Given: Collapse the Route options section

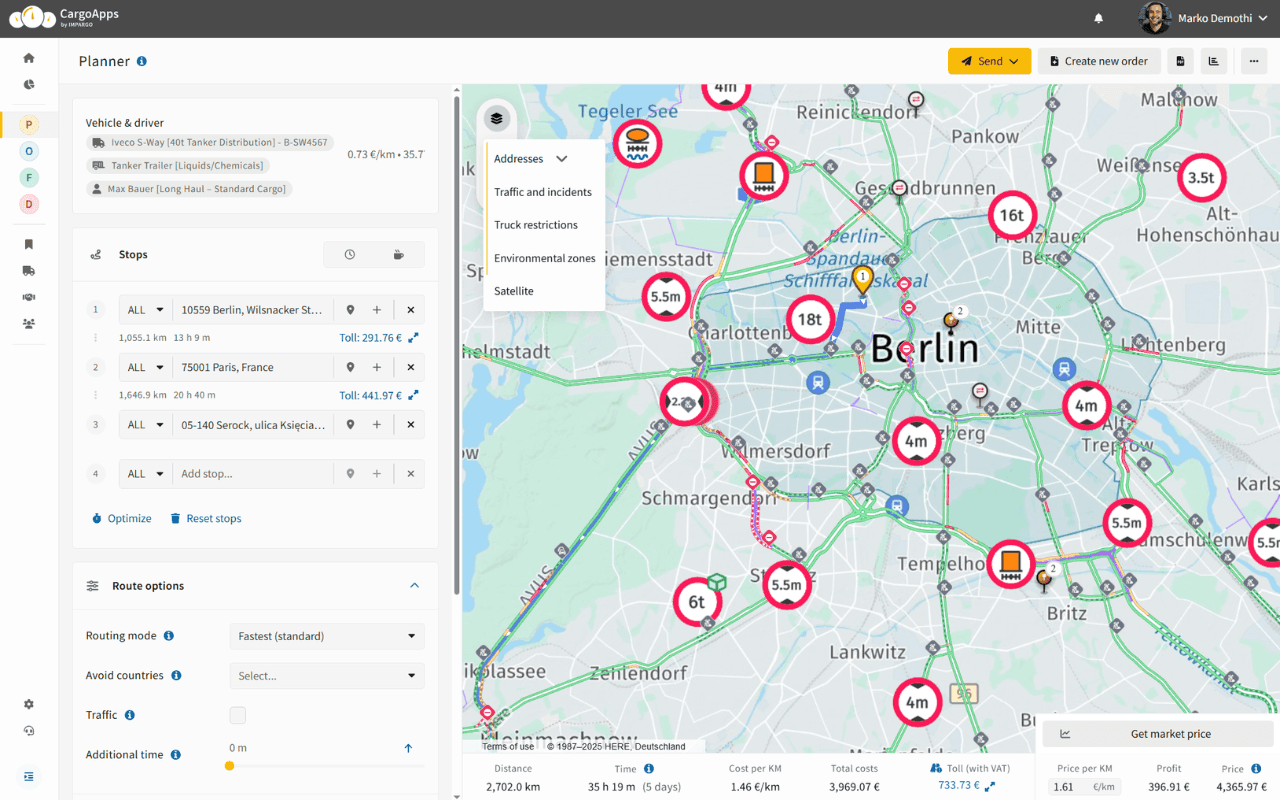Looking at the screenshot, I should pos(414,586).
